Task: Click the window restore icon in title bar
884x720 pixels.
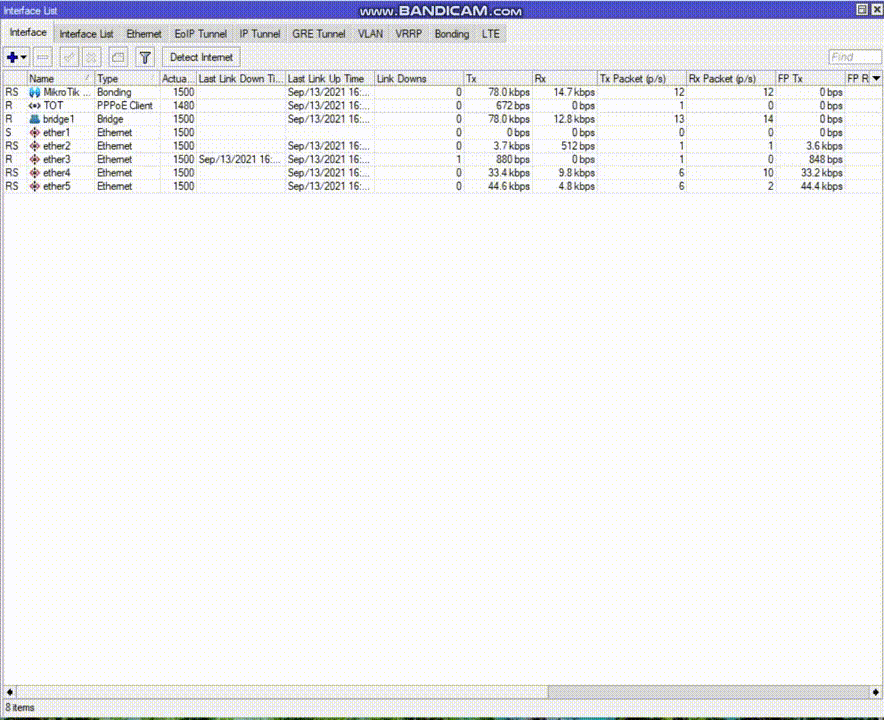Action: pos(862,10)
